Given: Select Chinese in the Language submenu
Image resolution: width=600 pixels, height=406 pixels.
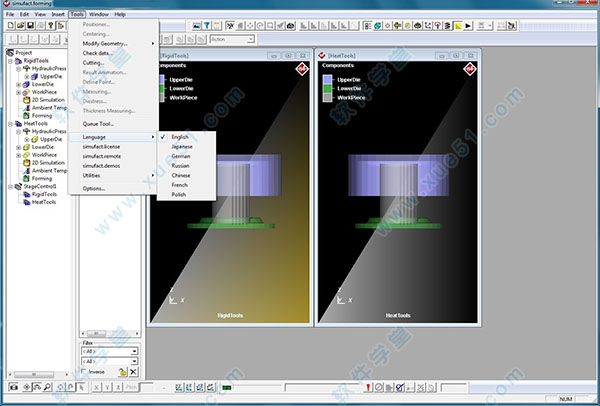Looking at the screenshot, I should [181, 175].
